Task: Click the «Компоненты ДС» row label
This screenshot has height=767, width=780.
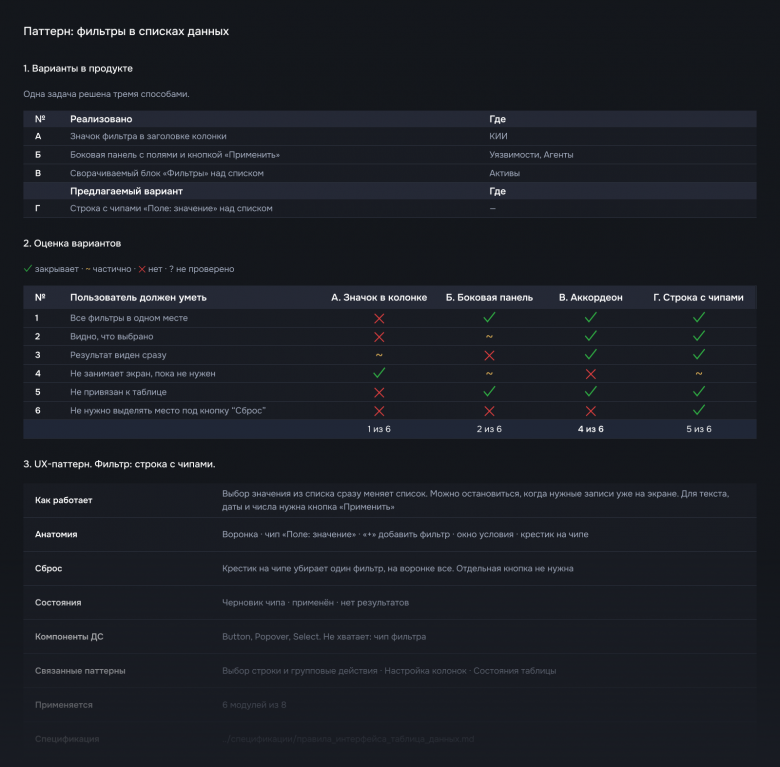Action: pyautogui.click(x=69, y=637)
